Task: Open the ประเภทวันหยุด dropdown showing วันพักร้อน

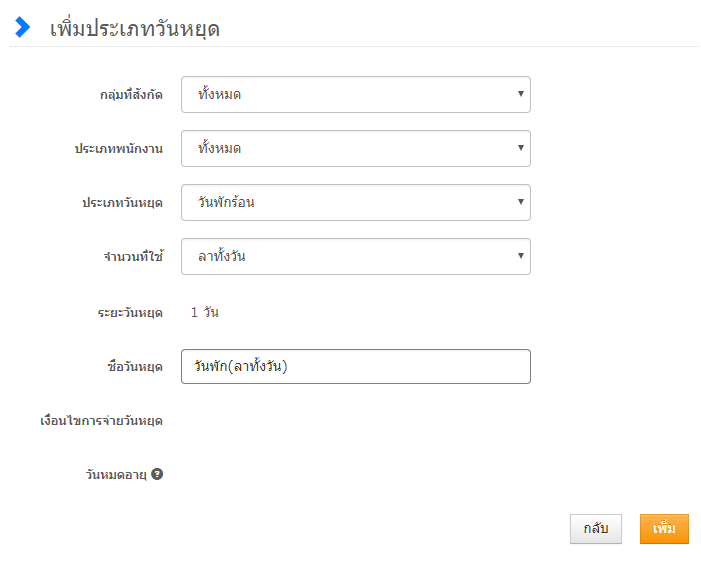Action: click(x=355, y=203)
